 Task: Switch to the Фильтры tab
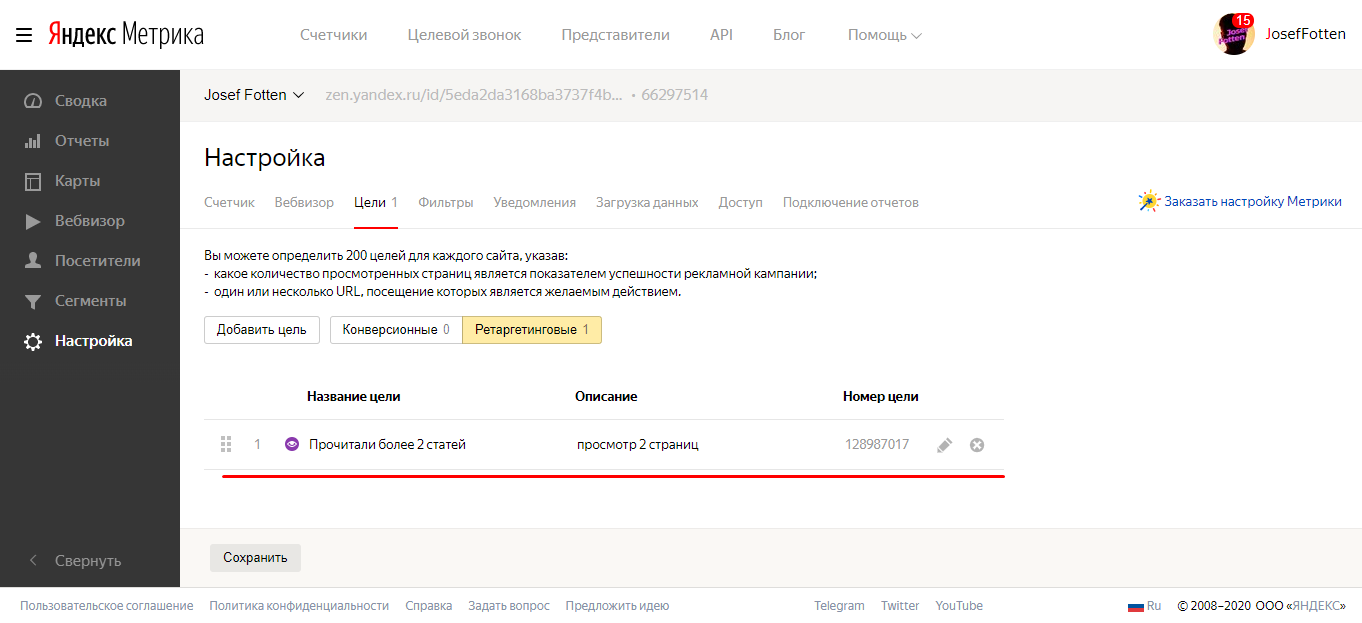pos(445,202)
